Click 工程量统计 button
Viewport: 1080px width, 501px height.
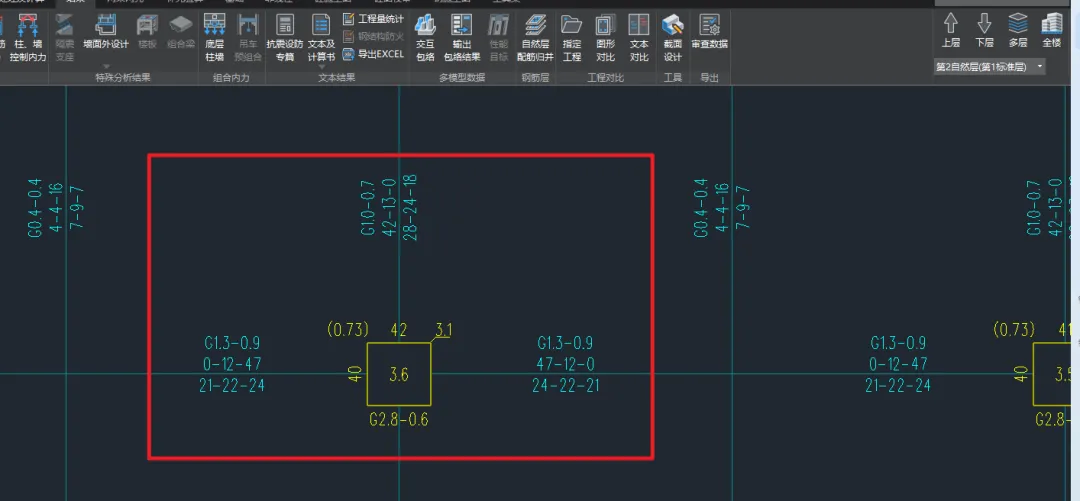373,19
